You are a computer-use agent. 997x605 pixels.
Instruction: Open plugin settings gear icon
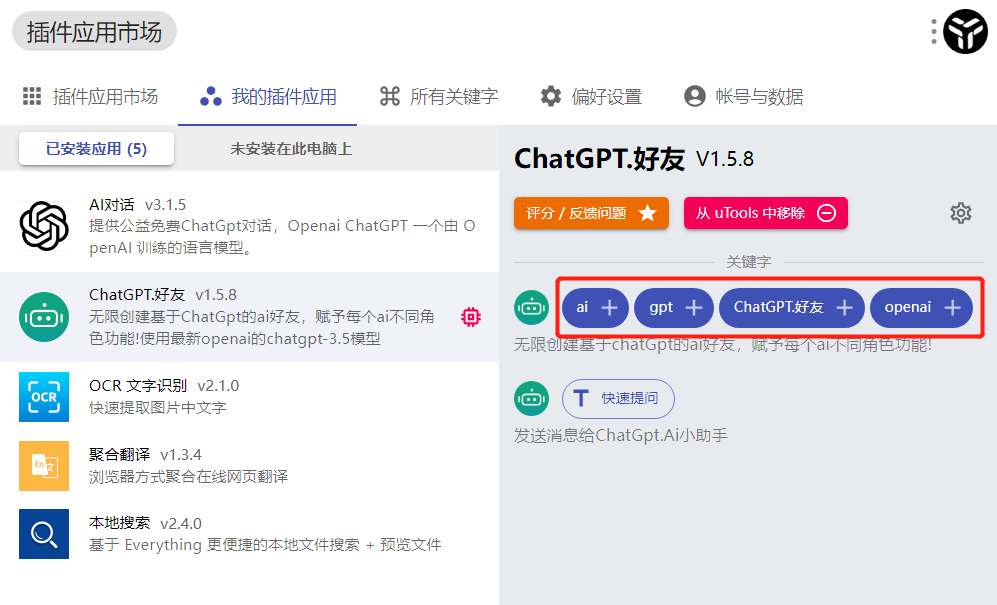(x=961, y=213)
